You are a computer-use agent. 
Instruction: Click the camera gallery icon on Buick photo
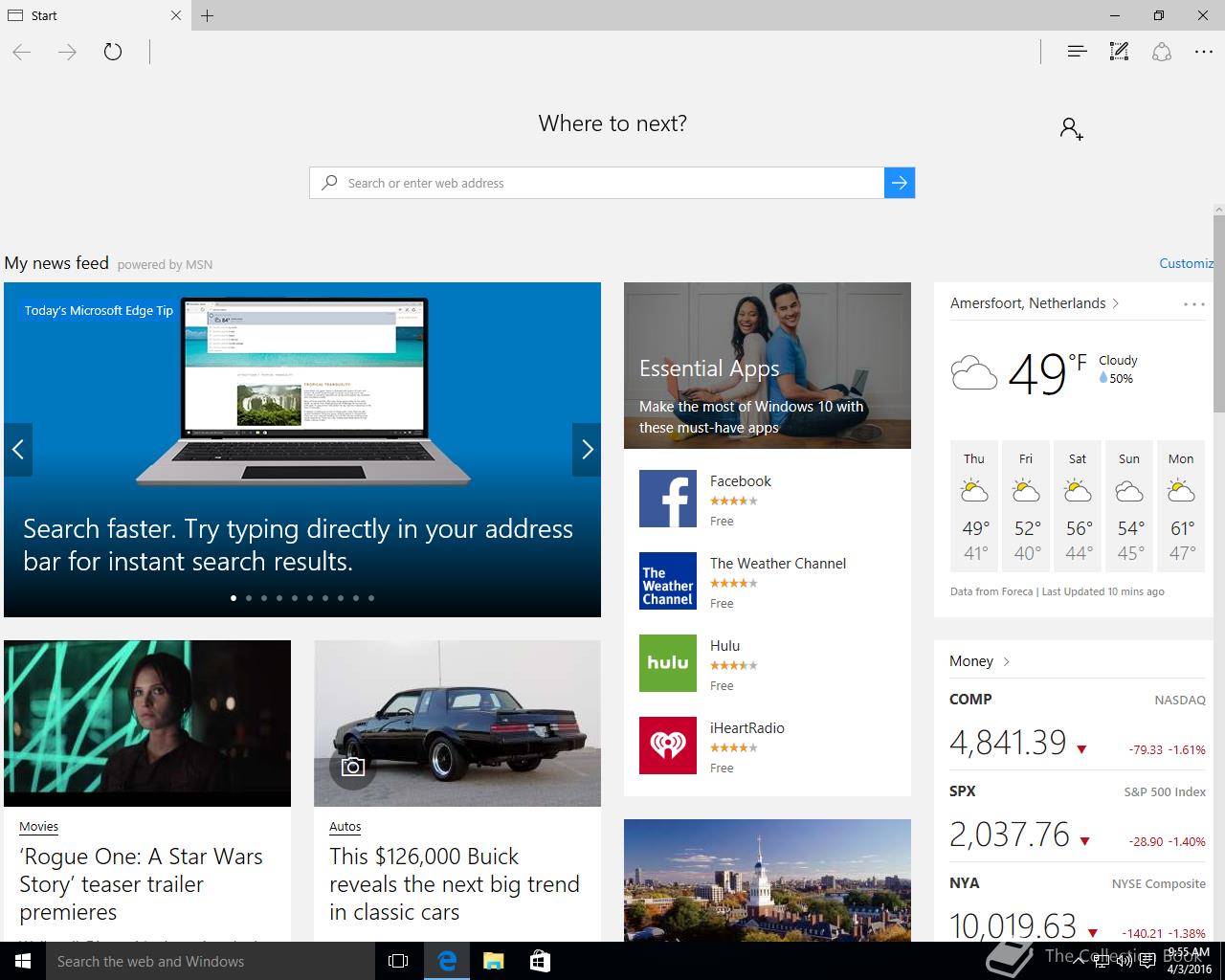pos(352,768)
